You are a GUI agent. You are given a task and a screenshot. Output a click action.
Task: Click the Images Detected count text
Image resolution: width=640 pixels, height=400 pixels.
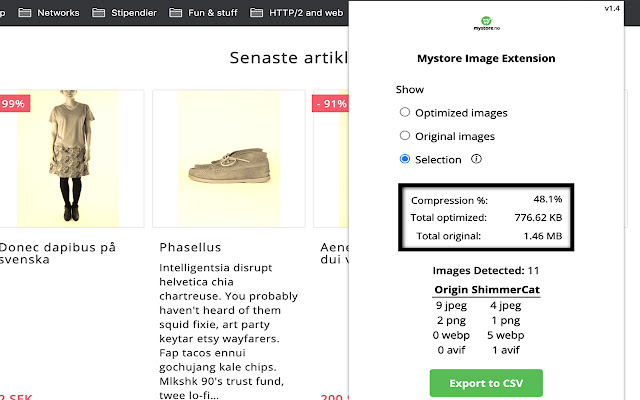(x=485, y=270)
